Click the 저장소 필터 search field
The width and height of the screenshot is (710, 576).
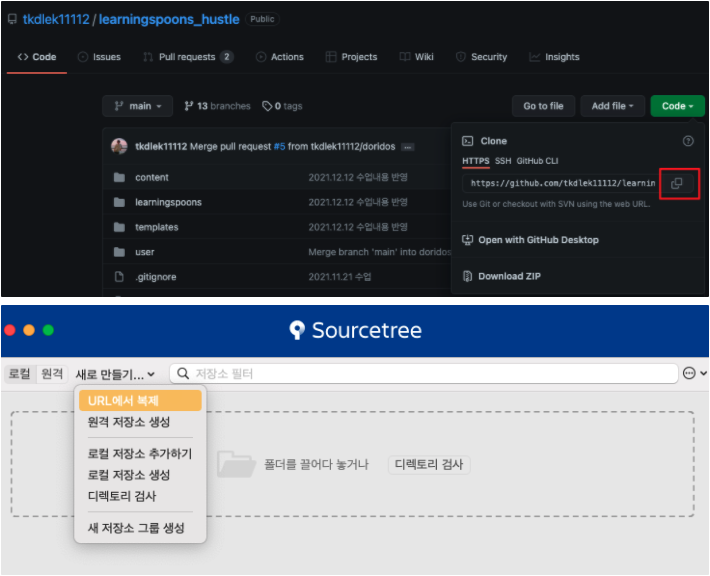424,374
